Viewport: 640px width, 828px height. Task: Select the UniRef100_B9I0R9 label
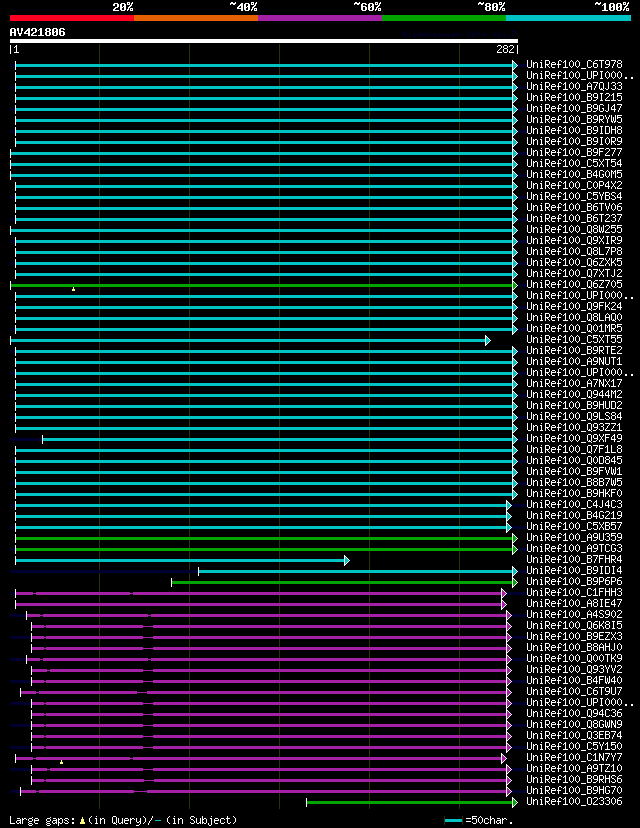click(574, 142)
